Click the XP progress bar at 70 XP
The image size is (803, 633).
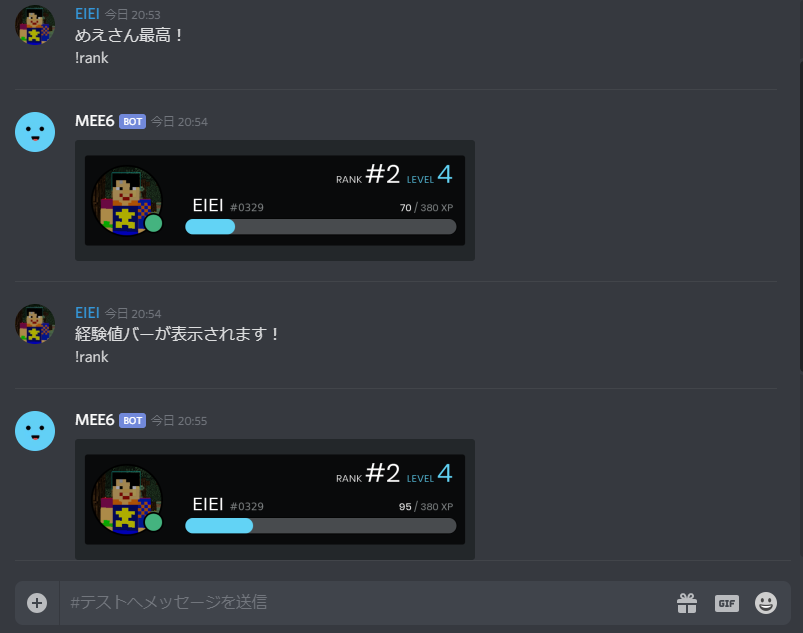321,227
